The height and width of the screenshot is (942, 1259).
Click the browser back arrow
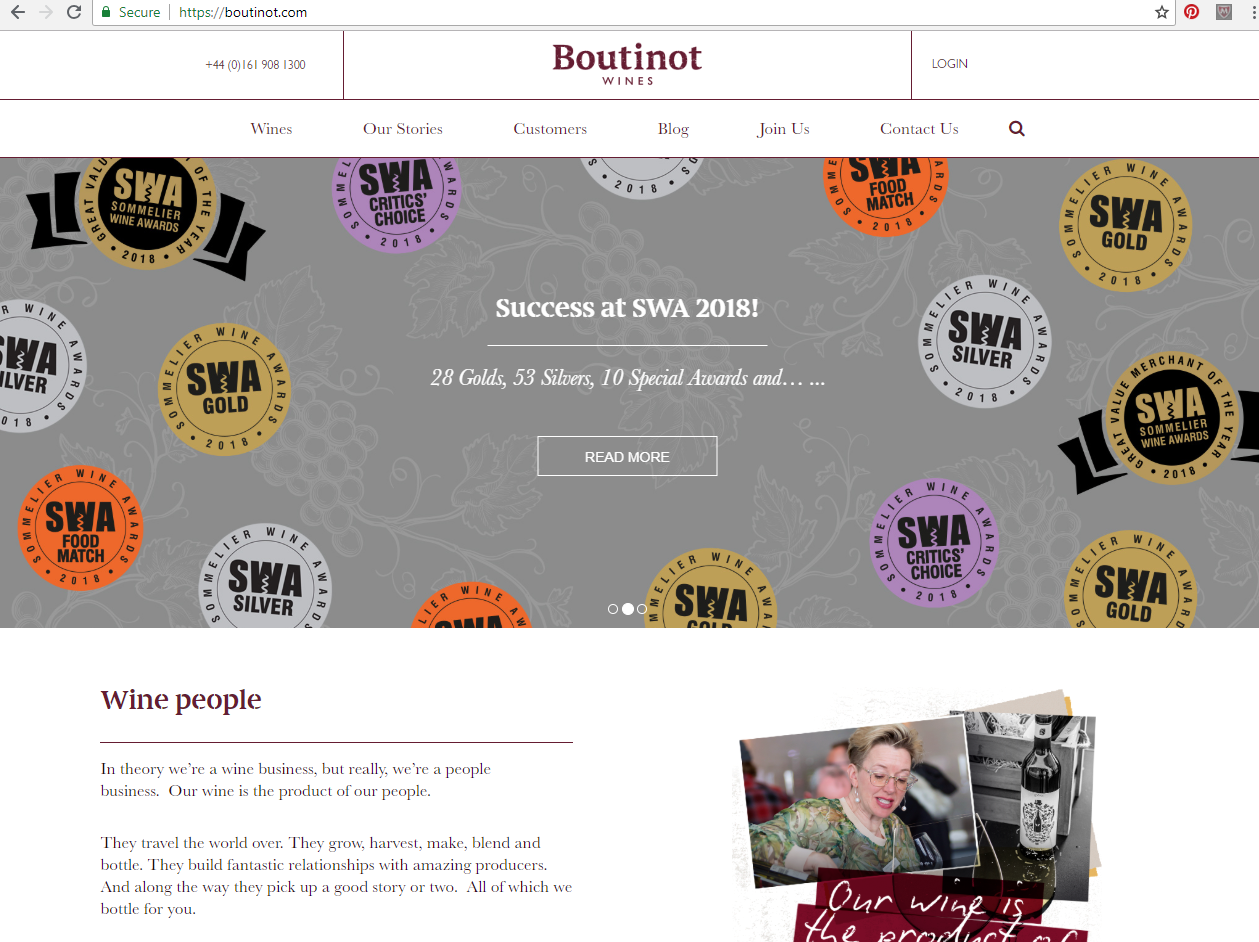pyautogui.click(x=17, y=12)
